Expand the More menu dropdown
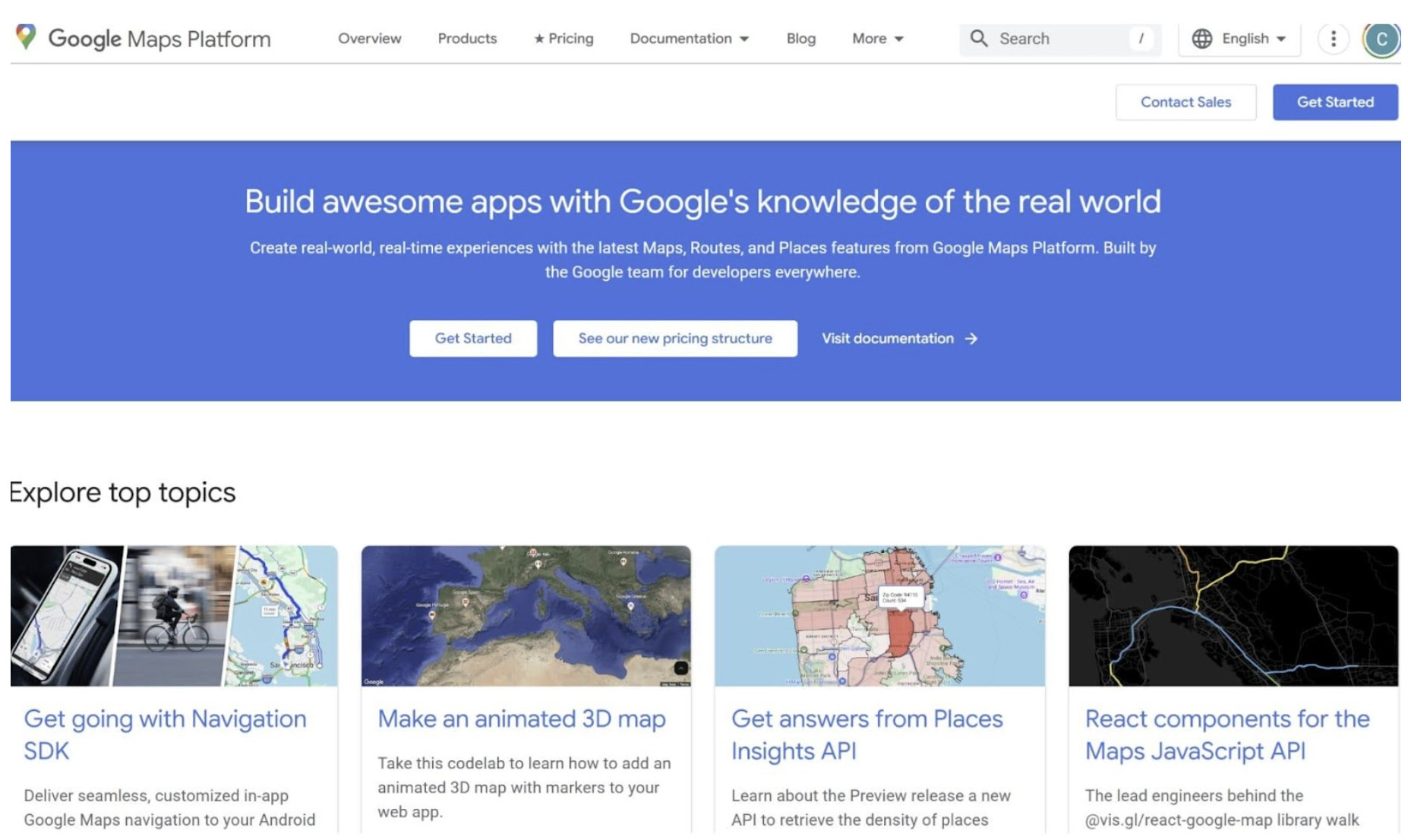 point(878,39)
